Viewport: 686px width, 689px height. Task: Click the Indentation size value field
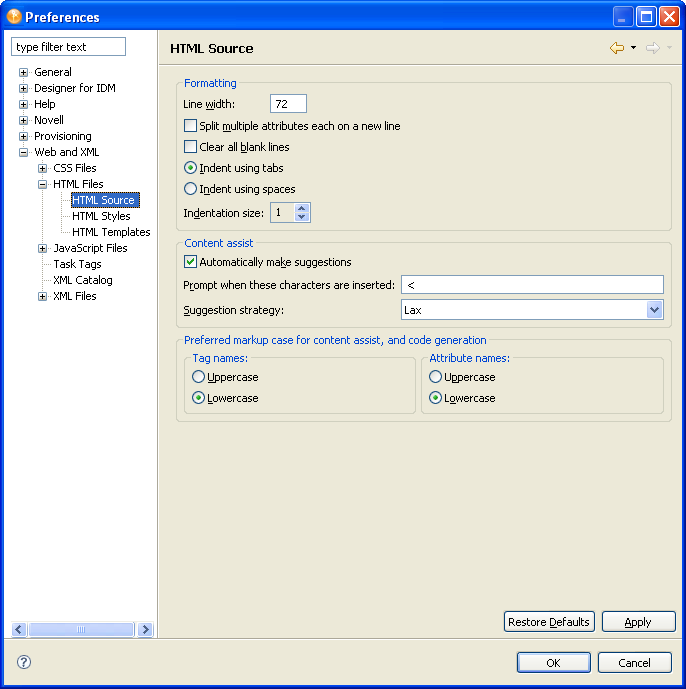click(283, 213)
